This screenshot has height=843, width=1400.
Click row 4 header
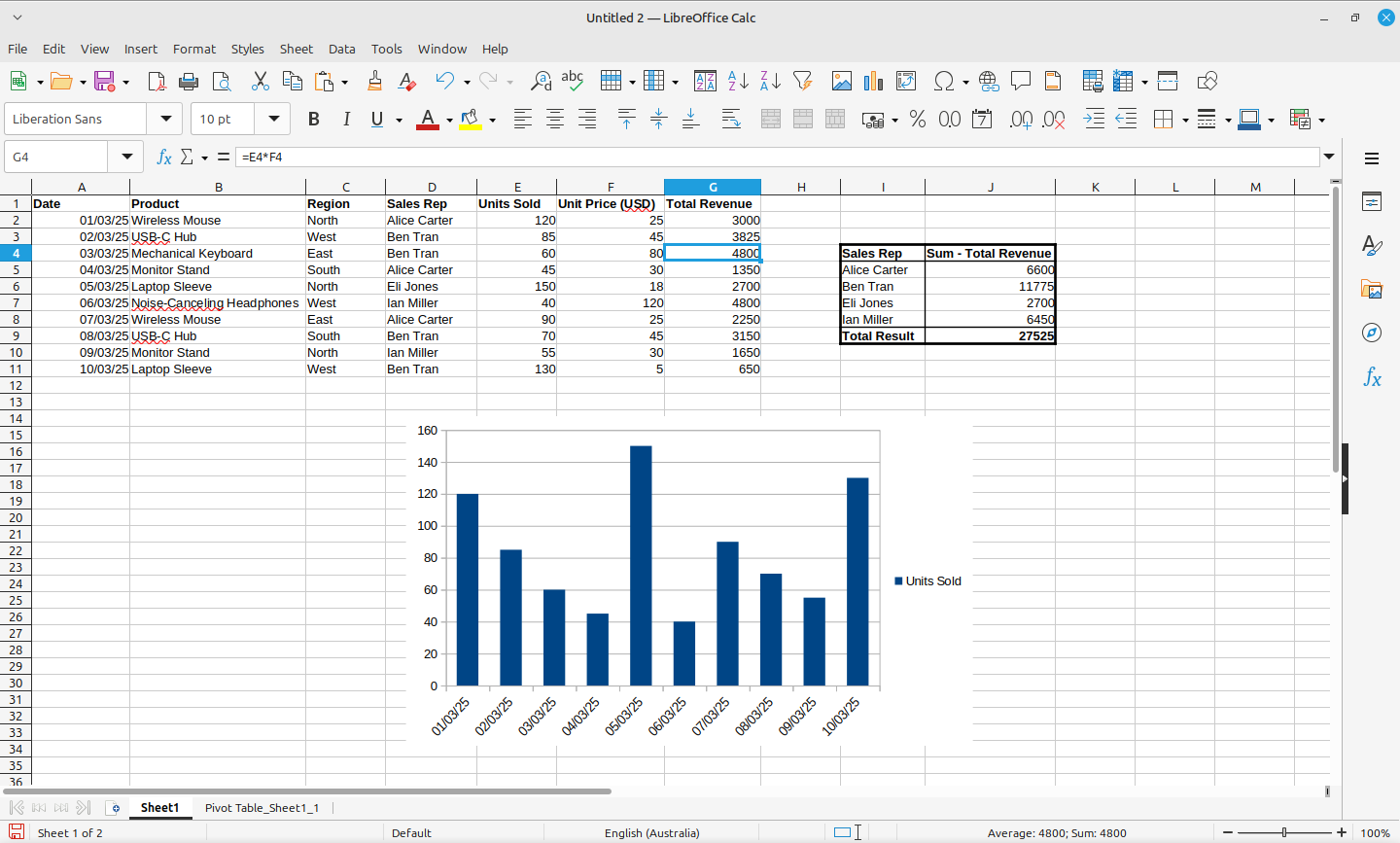tap(16, 253)
